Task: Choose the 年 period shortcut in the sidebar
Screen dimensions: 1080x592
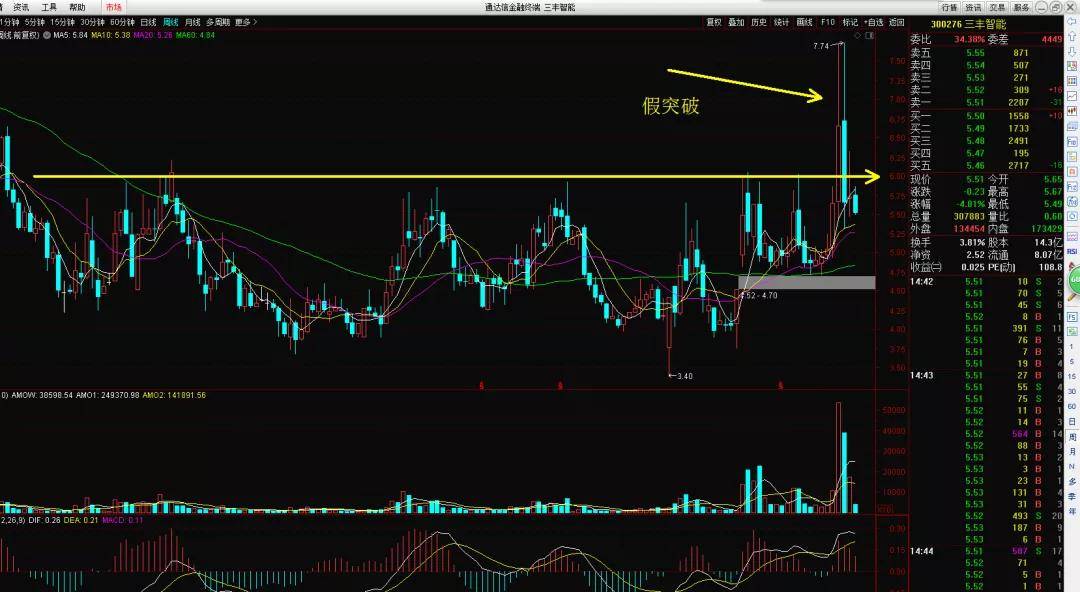Action: [x=1072, y=511]
